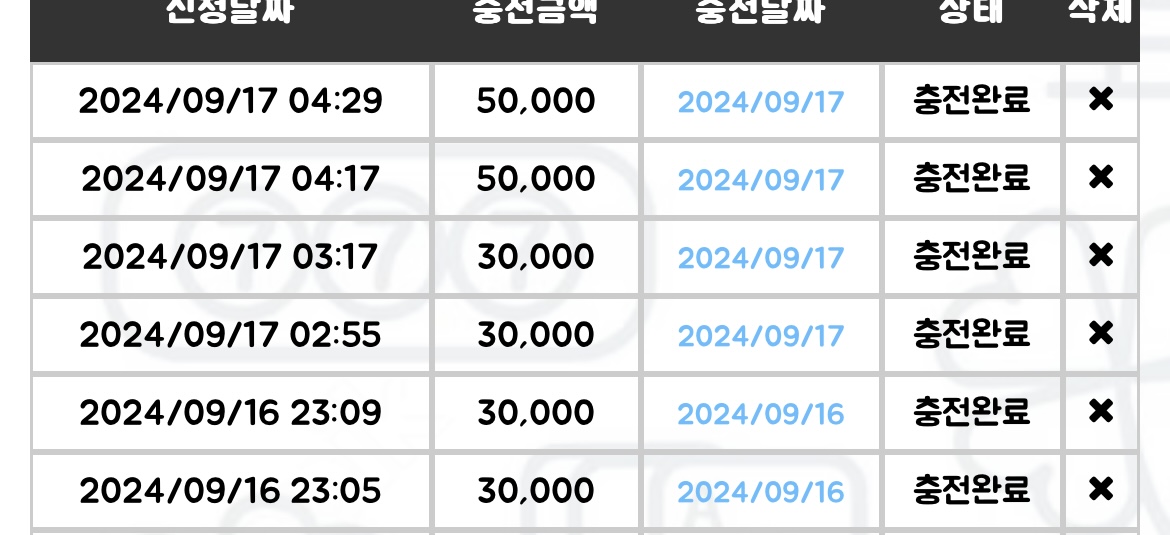Image resolution: width=1170 pixels, height=535 pixels.
Task: Open charge date link for 04:29 row
Action: pos(760,101)
